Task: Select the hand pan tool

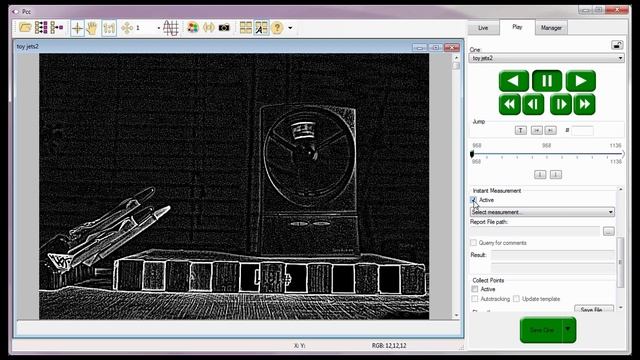Action: 92,28
